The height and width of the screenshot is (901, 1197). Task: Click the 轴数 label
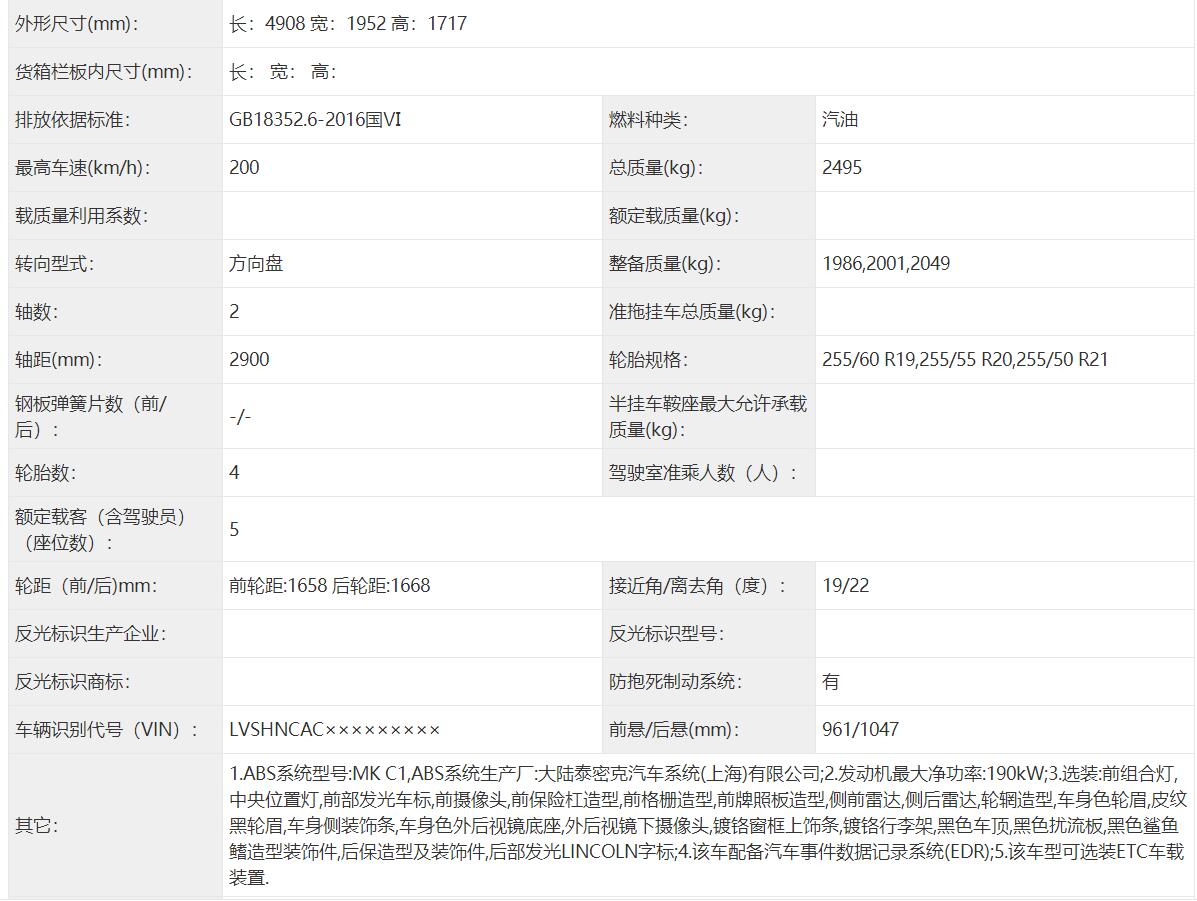coord(37,312)
